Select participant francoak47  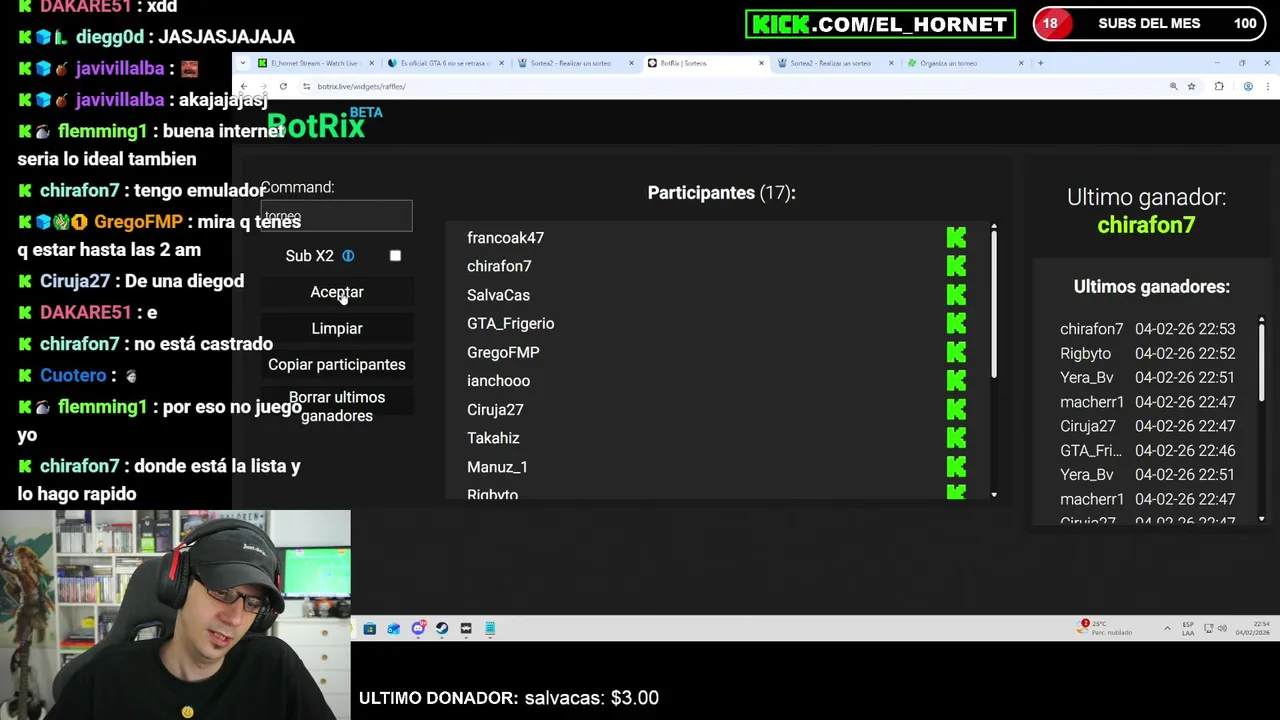[505, 238]
